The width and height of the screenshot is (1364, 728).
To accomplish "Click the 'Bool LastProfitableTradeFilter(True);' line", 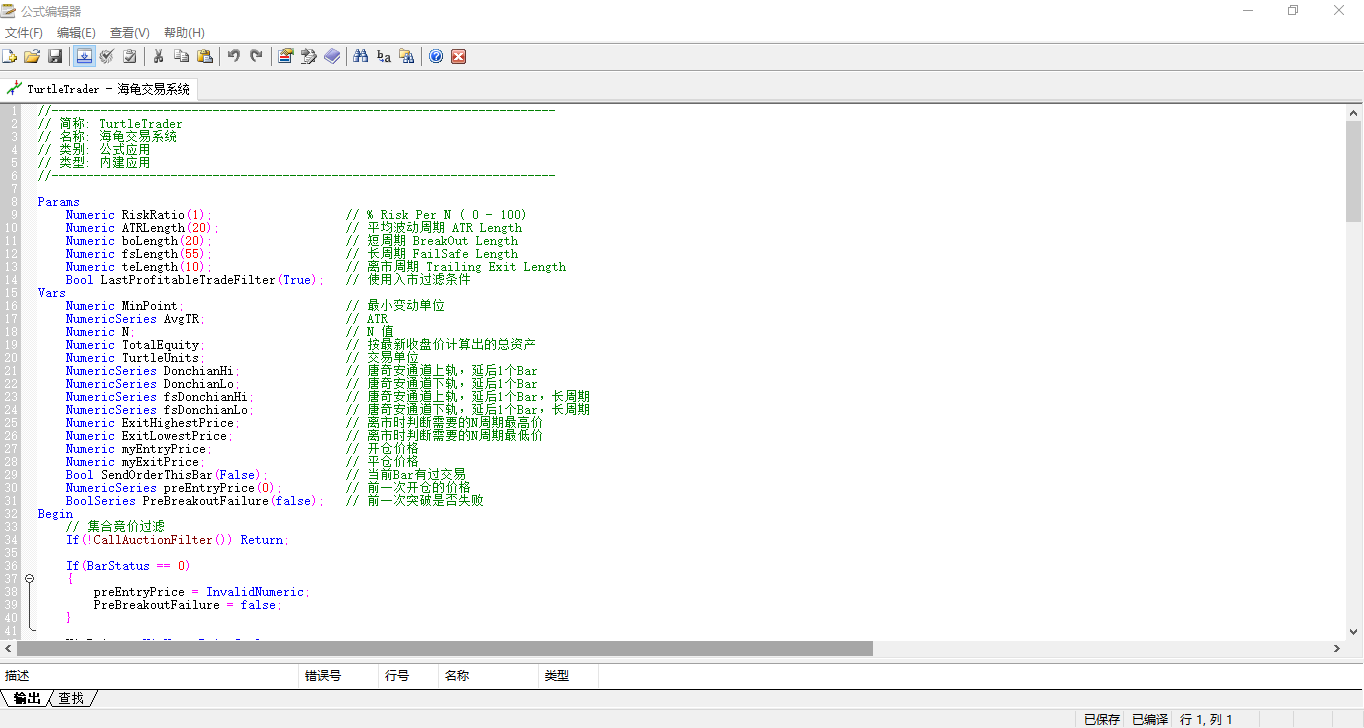I will pos(194,280).
